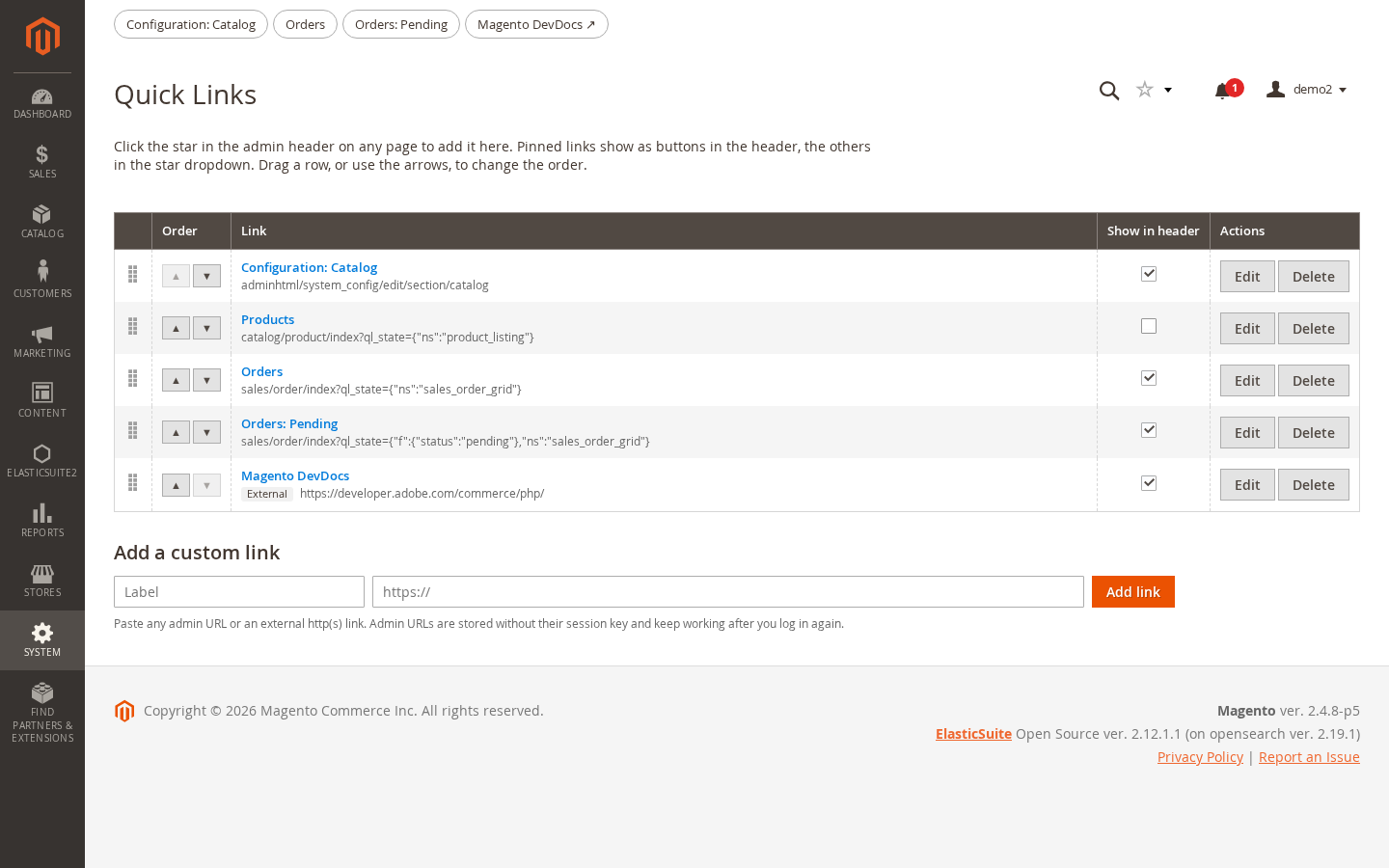This screenshot has width=1389, height=868.
Task: Move Orders: Pending row up
Action: 176,432
